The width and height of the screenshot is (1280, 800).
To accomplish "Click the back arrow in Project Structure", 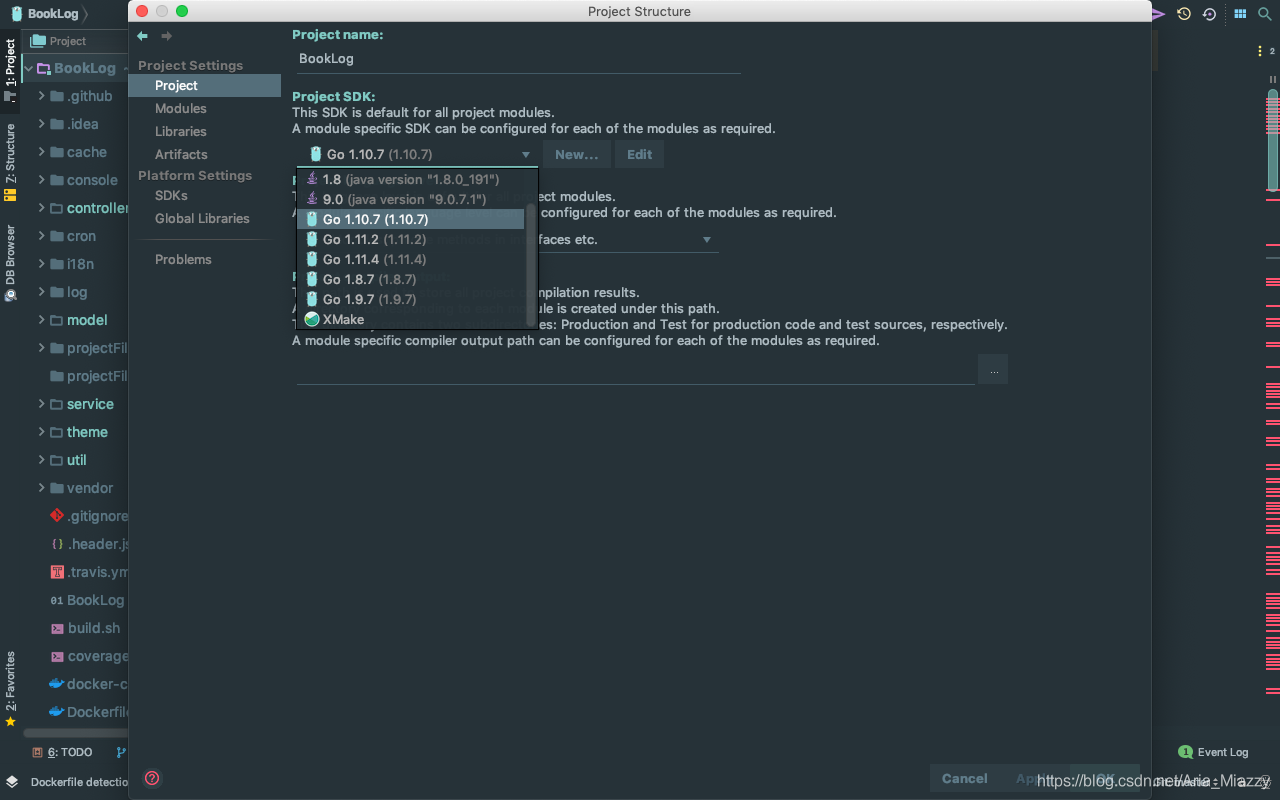I will coord(143,36).
